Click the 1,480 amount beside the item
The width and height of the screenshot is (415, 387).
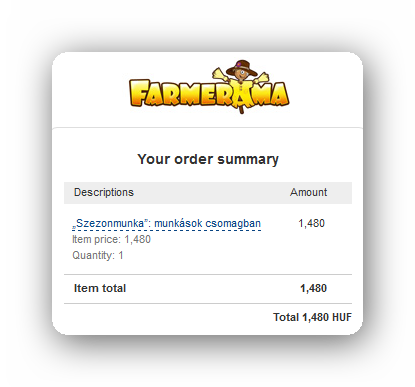click(x=311, y=223)
